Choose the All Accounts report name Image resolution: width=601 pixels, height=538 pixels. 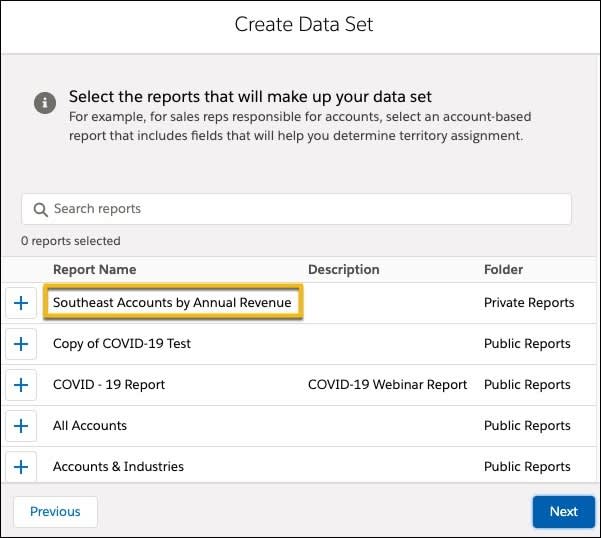[90, 425]
